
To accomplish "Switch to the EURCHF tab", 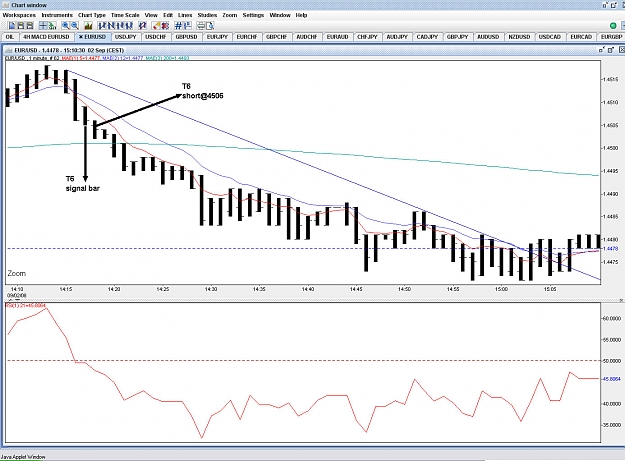I will 247,37.
